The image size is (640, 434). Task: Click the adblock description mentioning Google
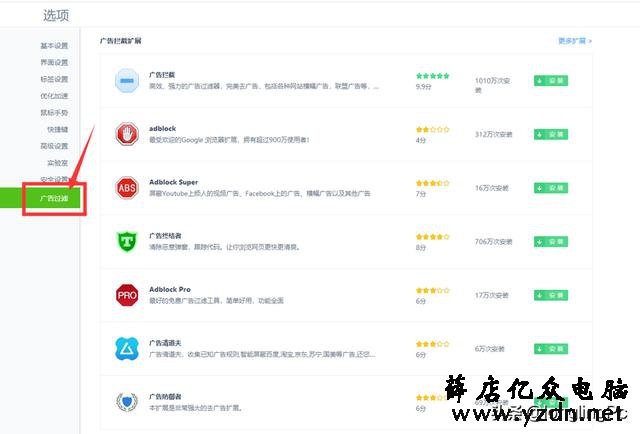pos(229,140)
